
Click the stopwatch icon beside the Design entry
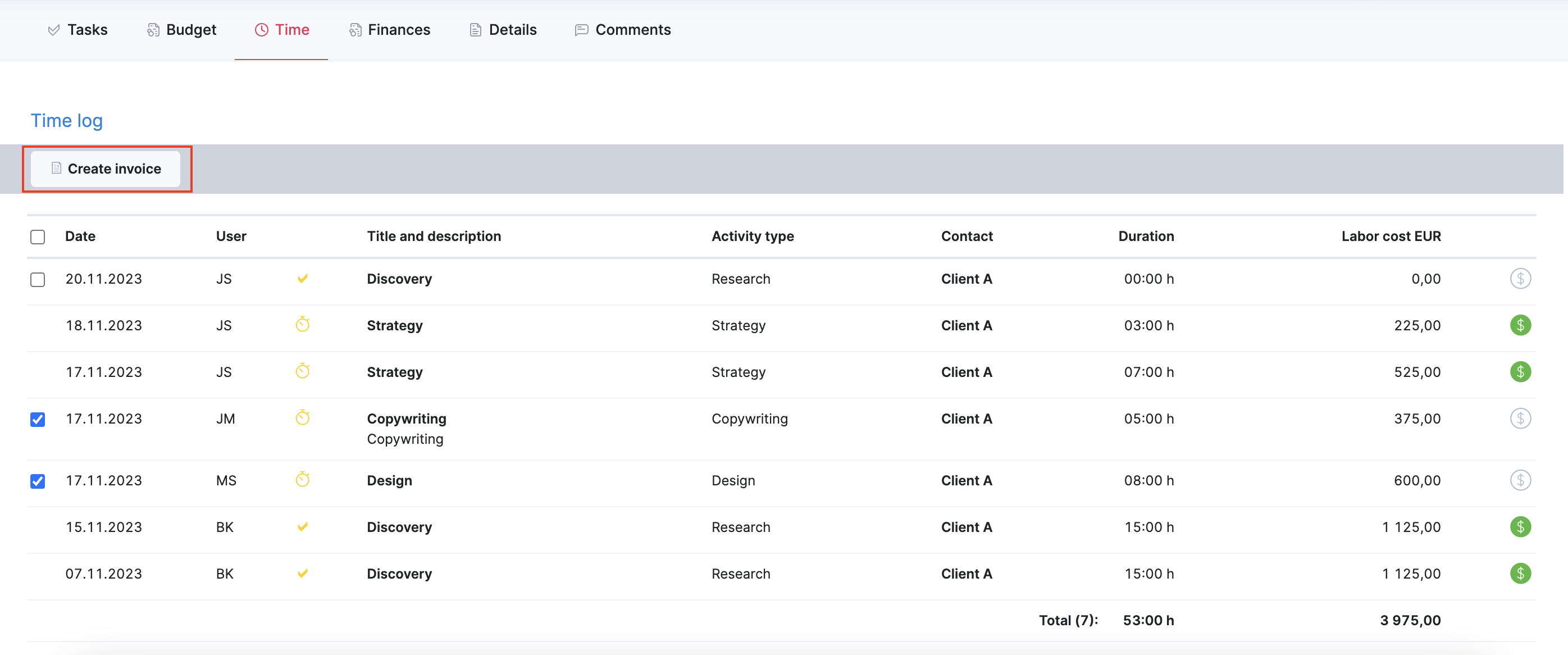pos(303,480)
